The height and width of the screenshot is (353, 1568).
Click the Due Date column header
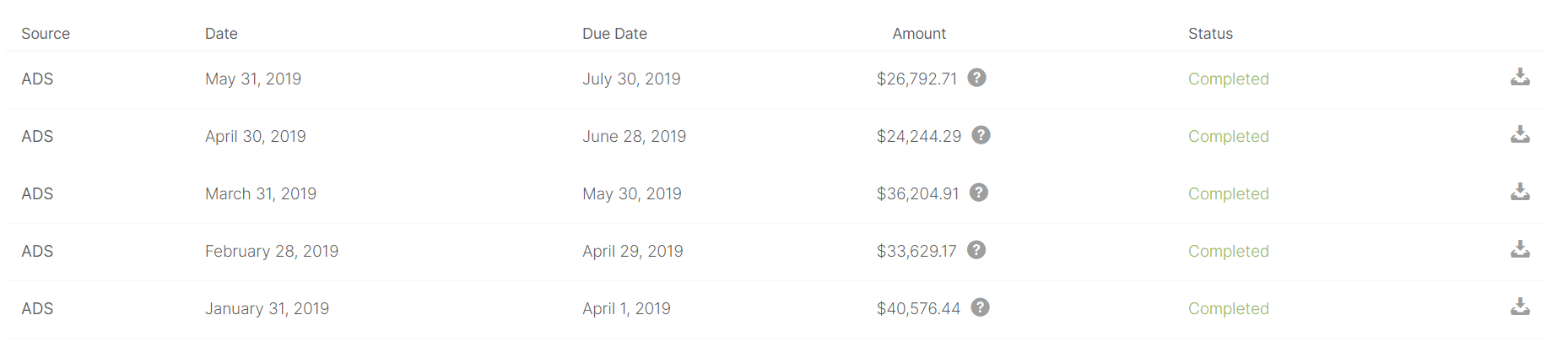(x=614, y=34)
